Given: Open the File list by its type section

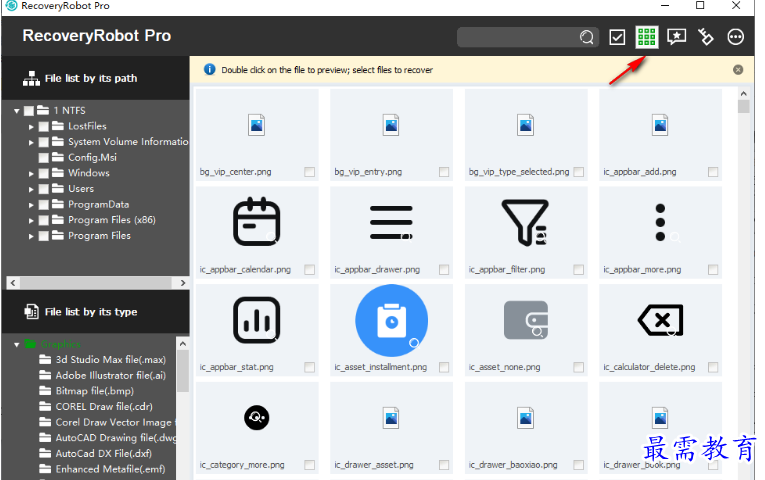Looking at the screenshot, I should click(x=96, y=312).
